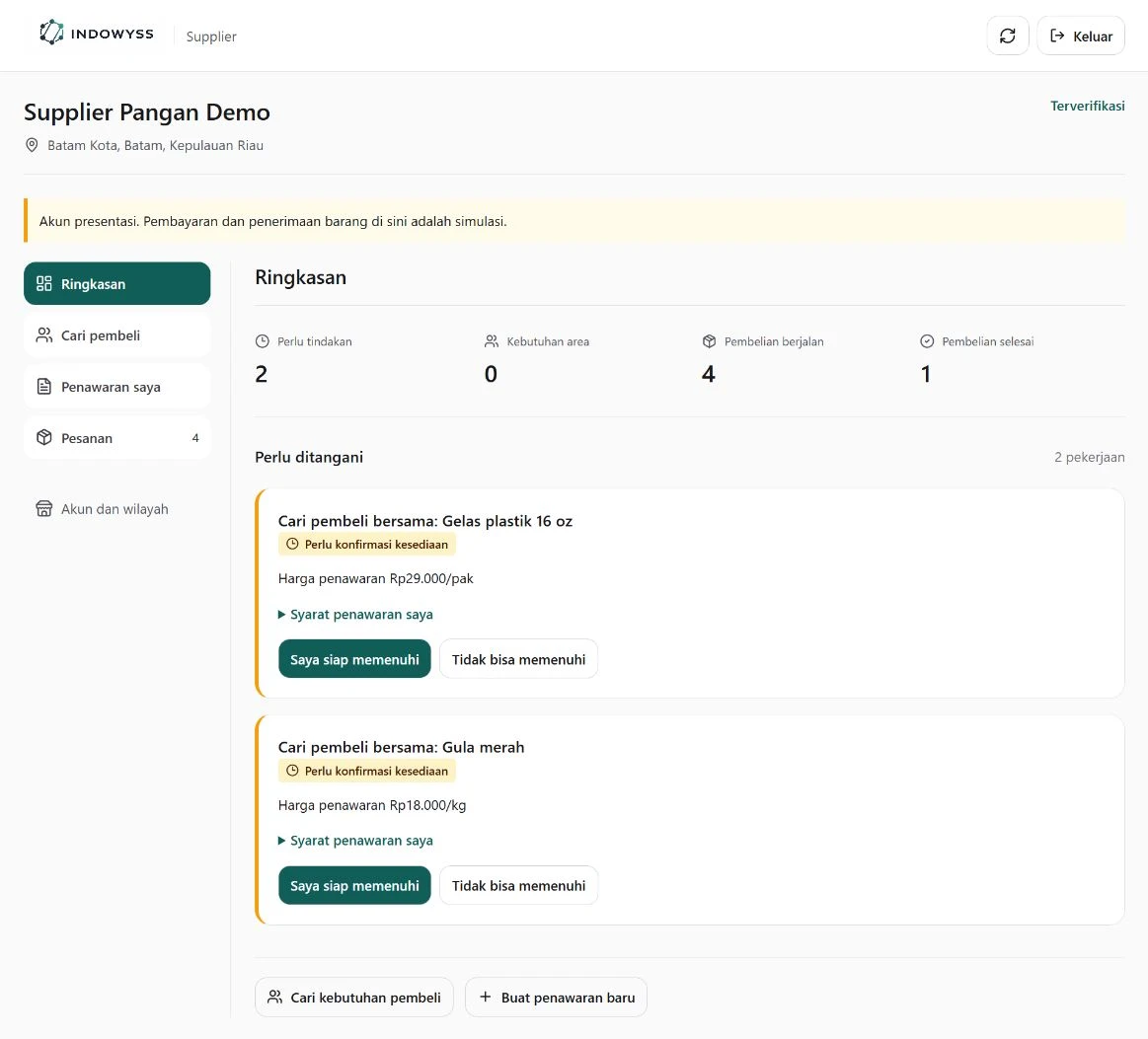This screenshot has height=1039, width=1148.
Task: Click the location pin icon beside Batam Kota
Action: (32, 145)
